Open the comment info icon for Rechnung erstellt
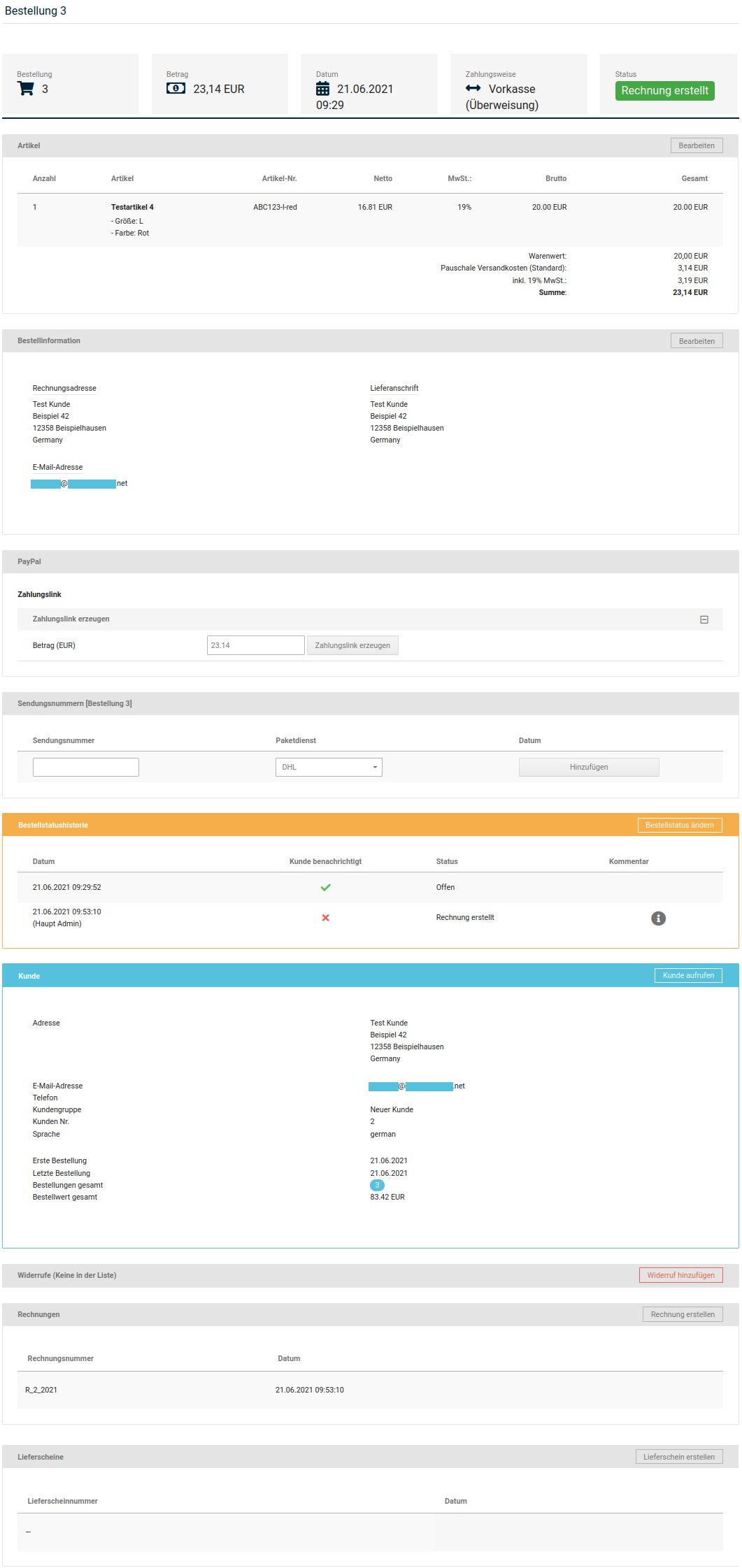742x1568 pixels. 658,918
